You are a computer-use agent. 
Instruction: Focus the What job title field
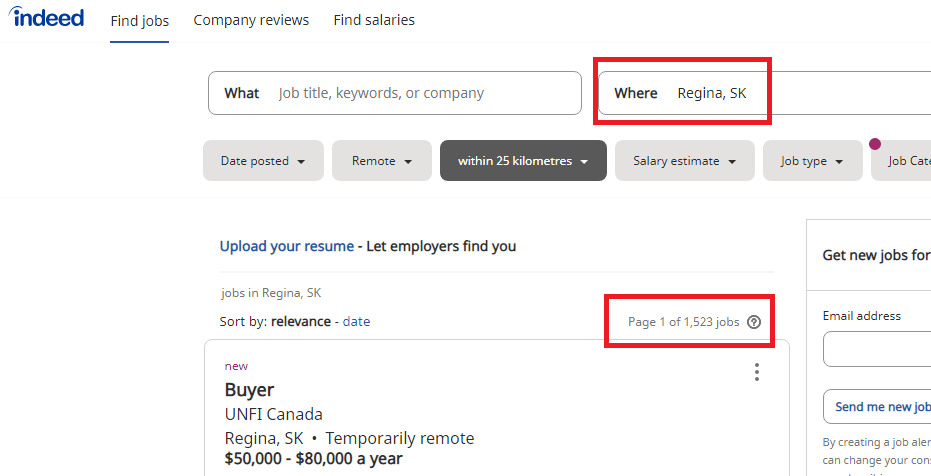point(395,93)
